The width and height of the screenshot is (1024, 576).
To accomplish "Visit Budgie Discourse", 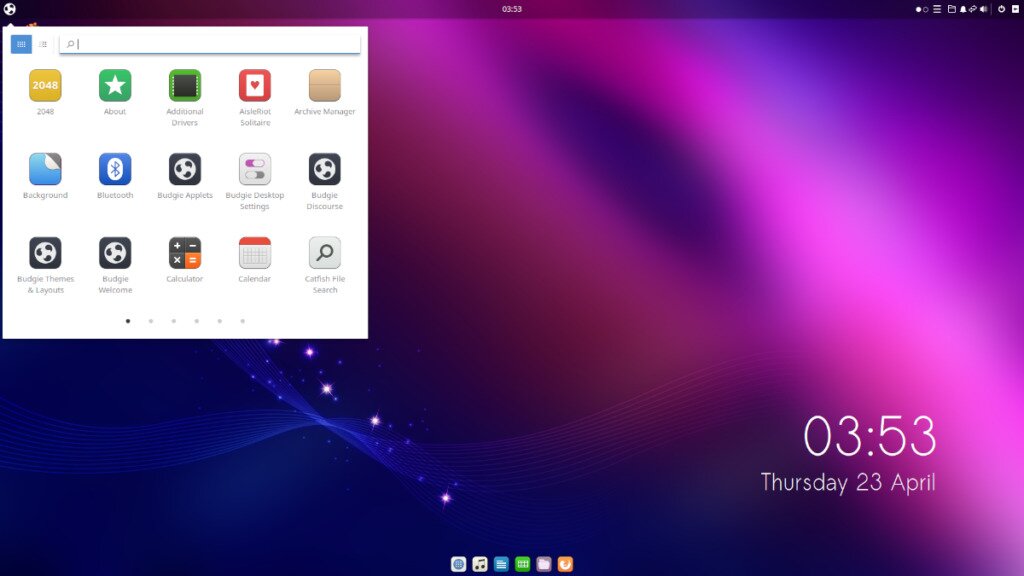I will point(324,170).
